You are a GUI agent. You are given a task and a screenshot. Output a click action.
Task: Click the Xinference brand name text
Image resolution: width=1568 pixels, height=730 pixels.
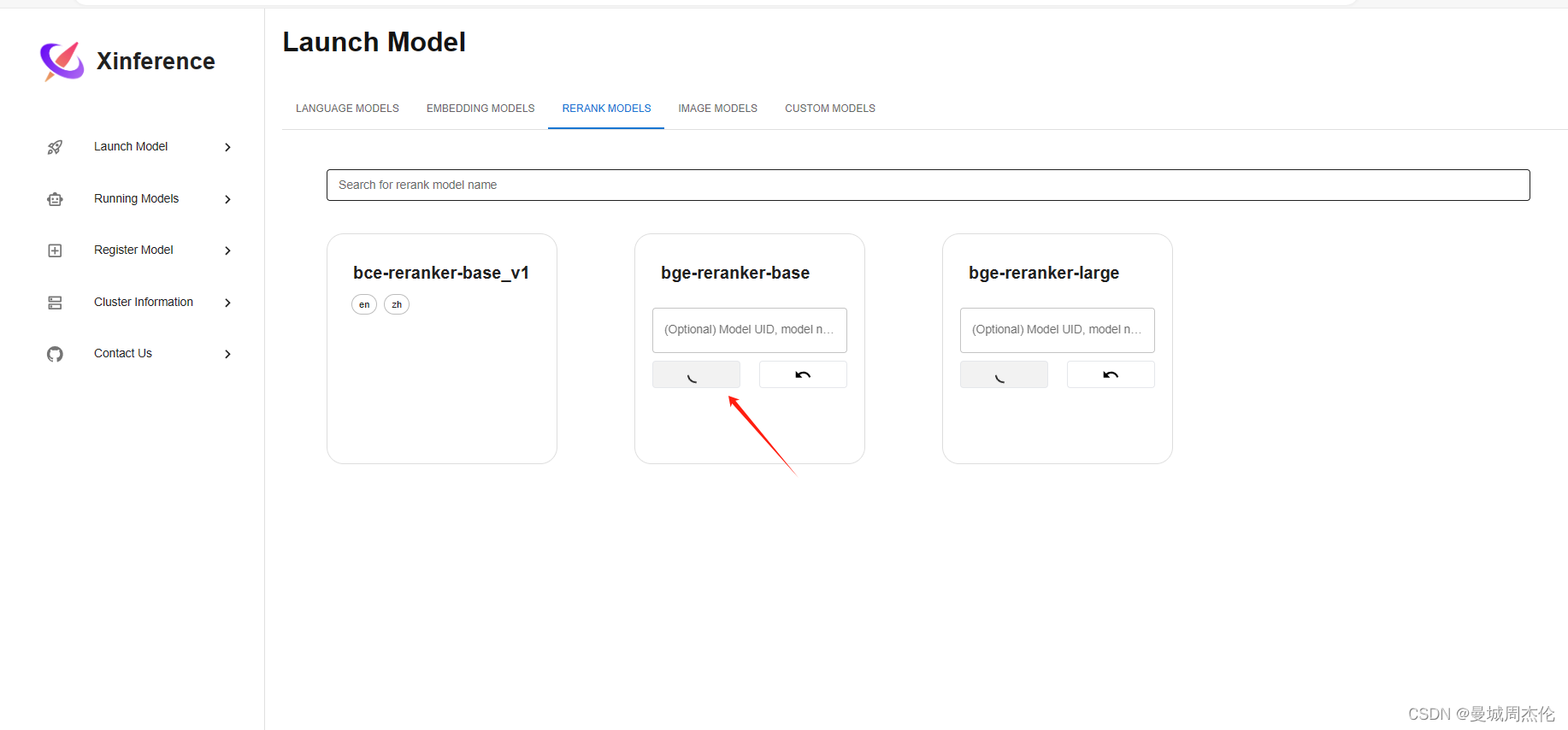pyautogui.click(x=156, y=62)
